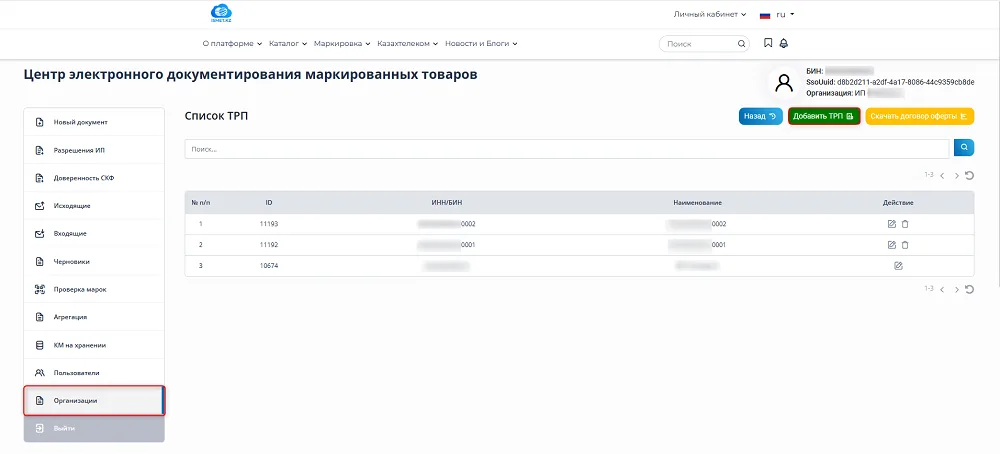
Task: Refresh the list using top reload icon
Action: coord(969,175)
